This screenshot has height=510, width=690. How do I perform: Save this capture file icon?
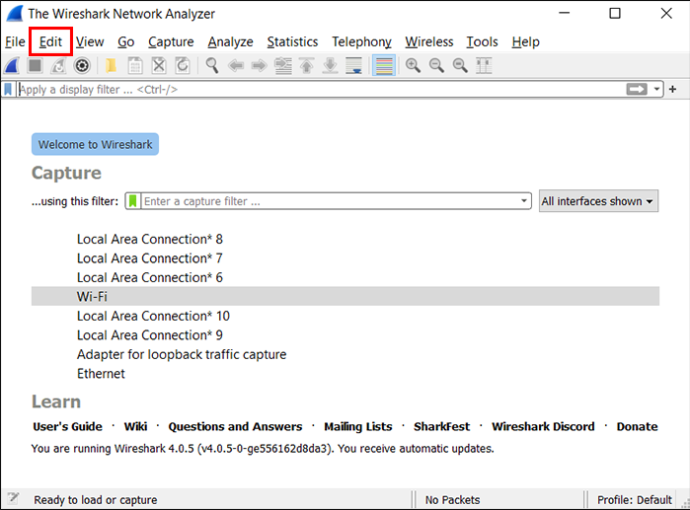tap(135, 66)
